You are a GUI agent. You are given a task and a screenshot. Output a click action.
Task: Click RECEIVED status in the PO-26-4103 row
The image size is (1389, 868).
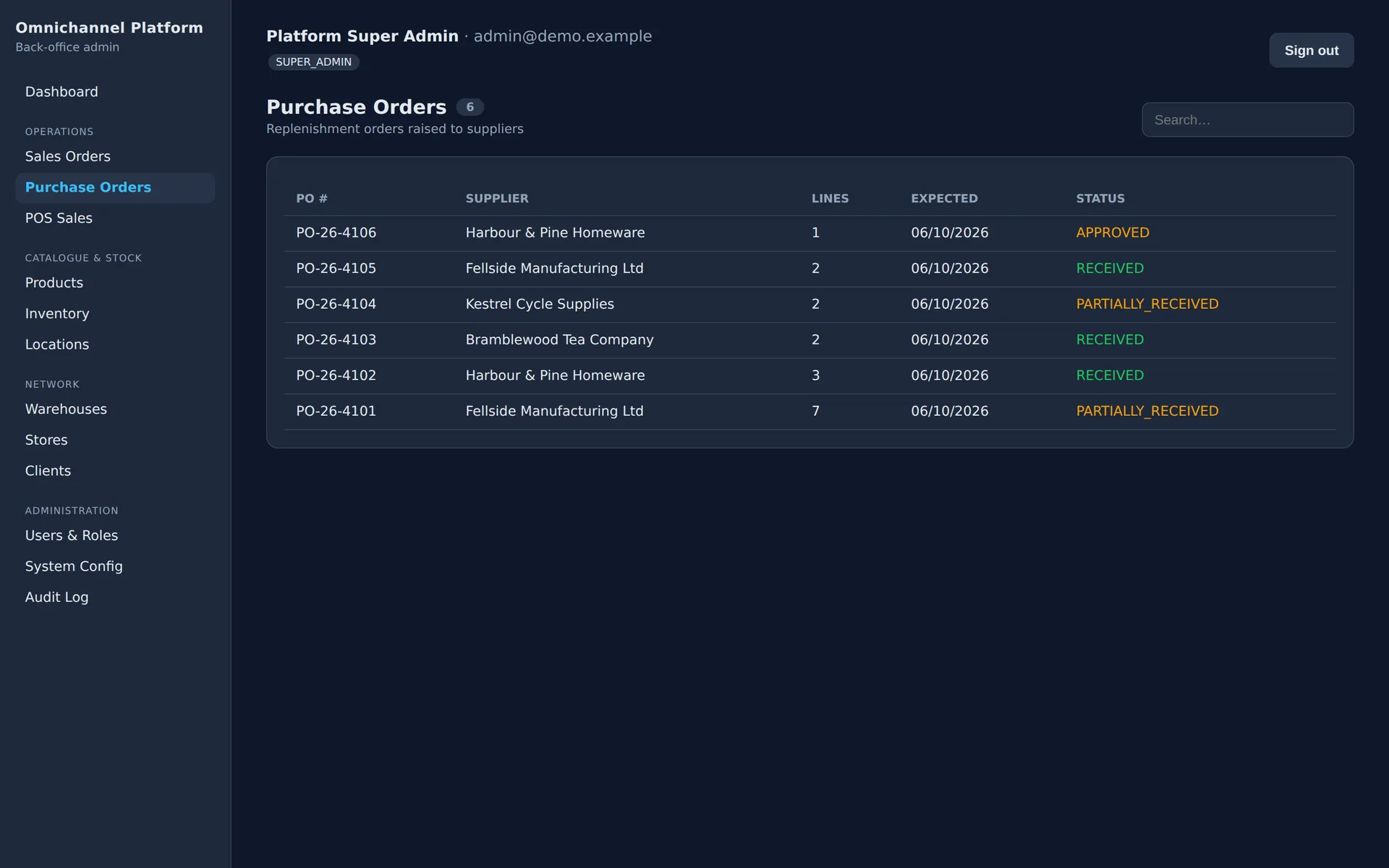tap(1110, 340)
